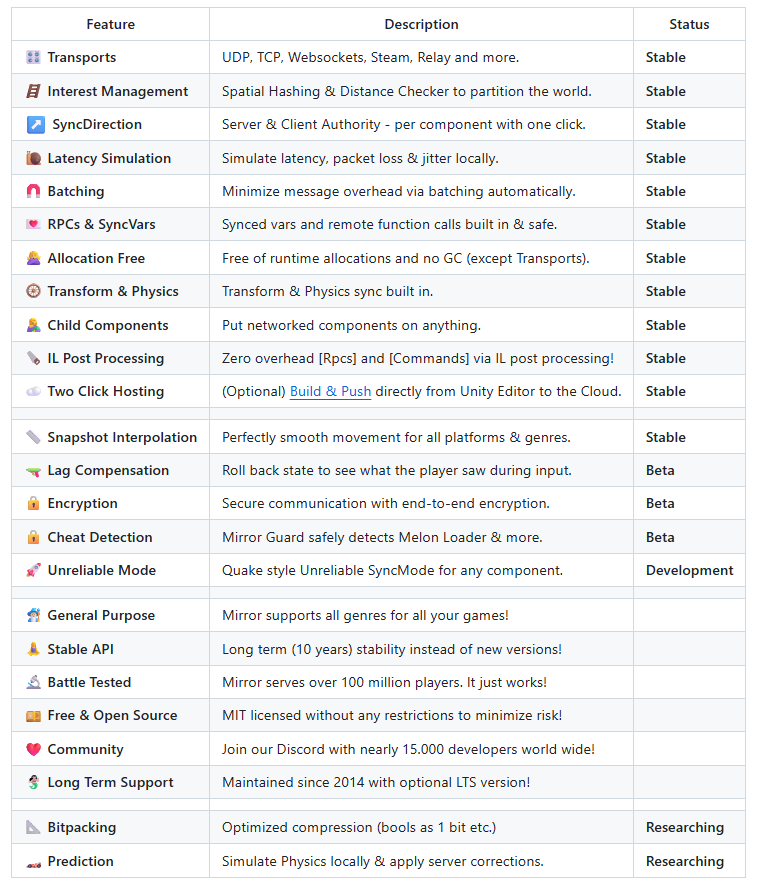Screen dimensions: 764x879
Task: Click the Community feature name
Action: pyautogui.click(x=85, y=749)
